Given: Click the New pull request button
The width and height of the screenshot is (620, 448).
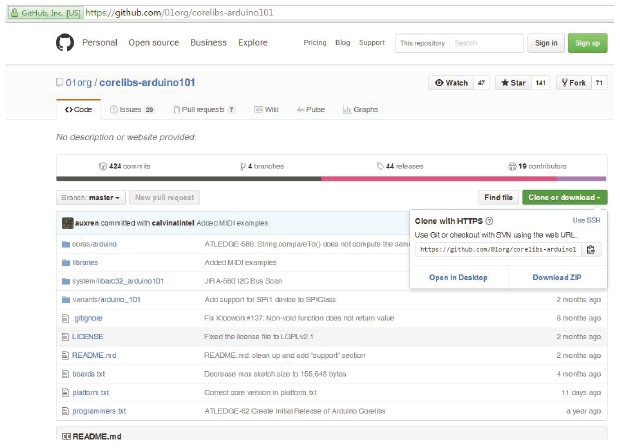Looking at the screenshot, I should (164, 197).
